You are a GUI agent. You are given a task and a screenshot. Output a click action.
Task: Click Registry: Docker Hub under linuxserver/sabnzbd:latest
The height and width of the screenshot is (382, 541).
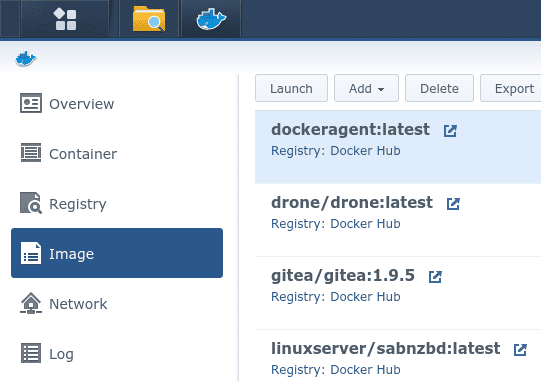(336, 370)
